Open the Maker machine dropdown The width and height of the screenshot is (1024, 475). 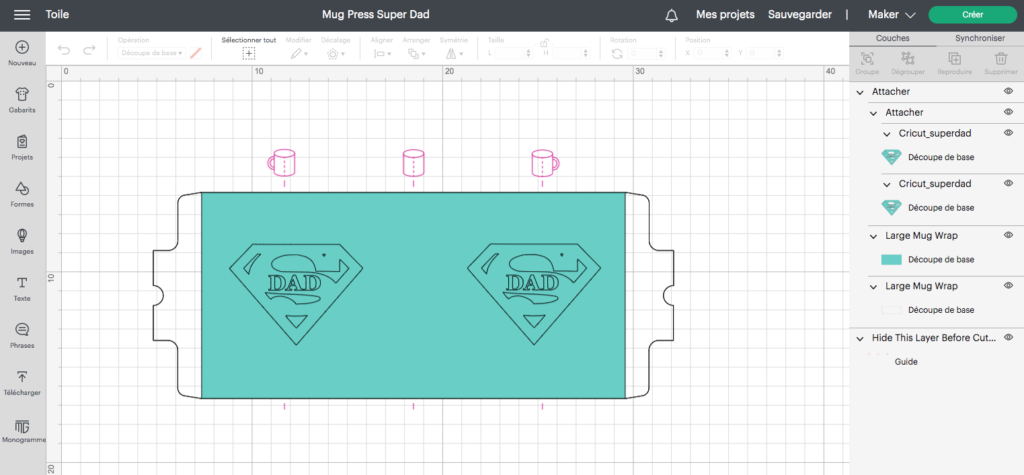click(891, 14)
